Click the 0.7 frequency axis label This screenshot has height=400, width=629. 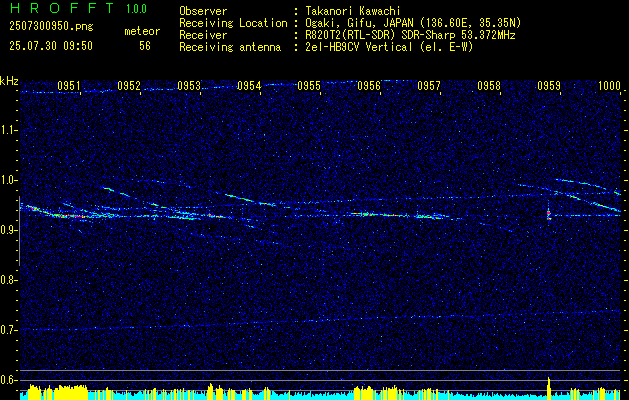click(8, 330)
